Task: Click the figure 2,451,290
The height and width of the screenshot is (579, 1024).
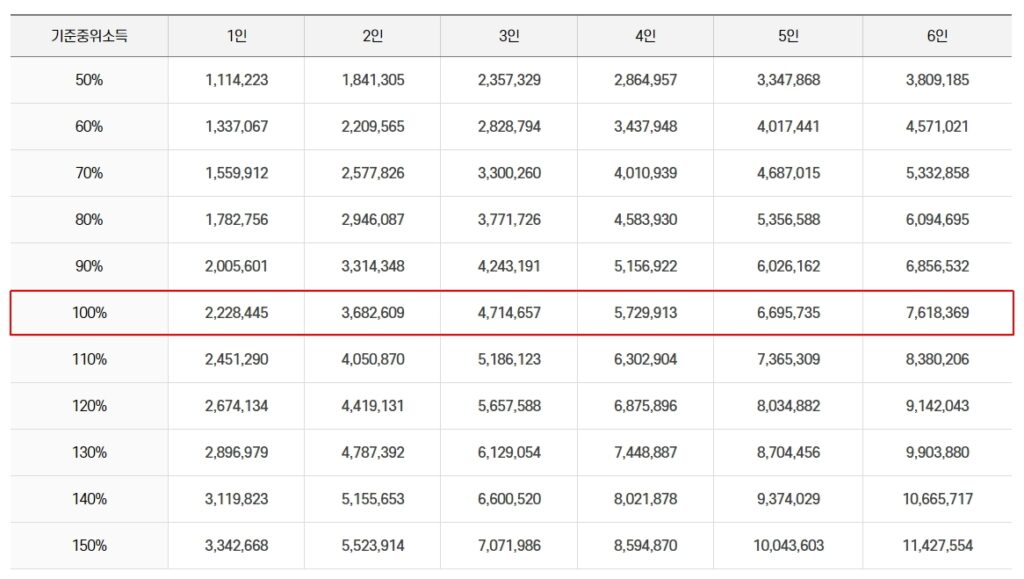Action: (236, 359)
